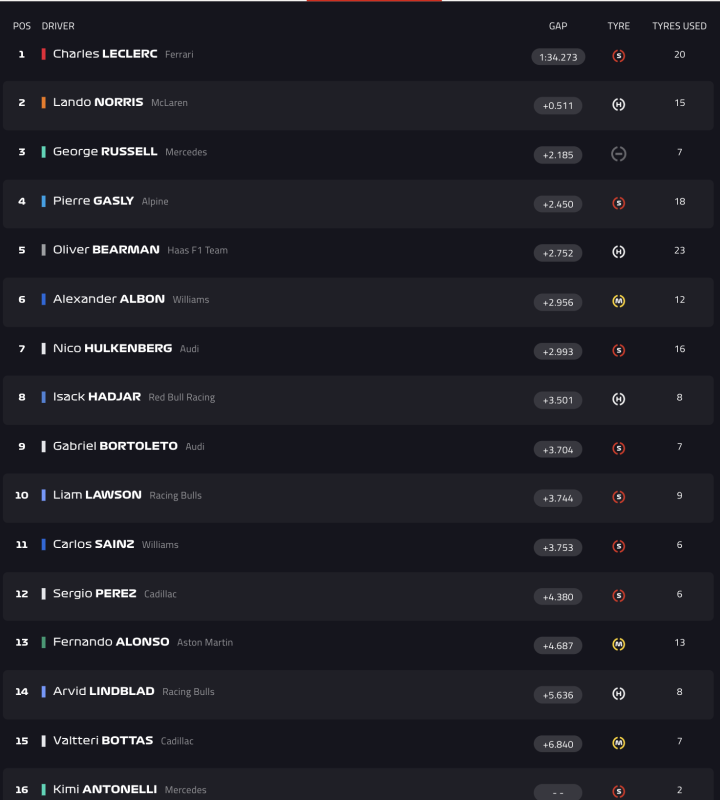The height and width of the screenshot is (800, 720).
Task: Click Alonso's yellow medium tyre icon
Action: [x=618, y=645]
